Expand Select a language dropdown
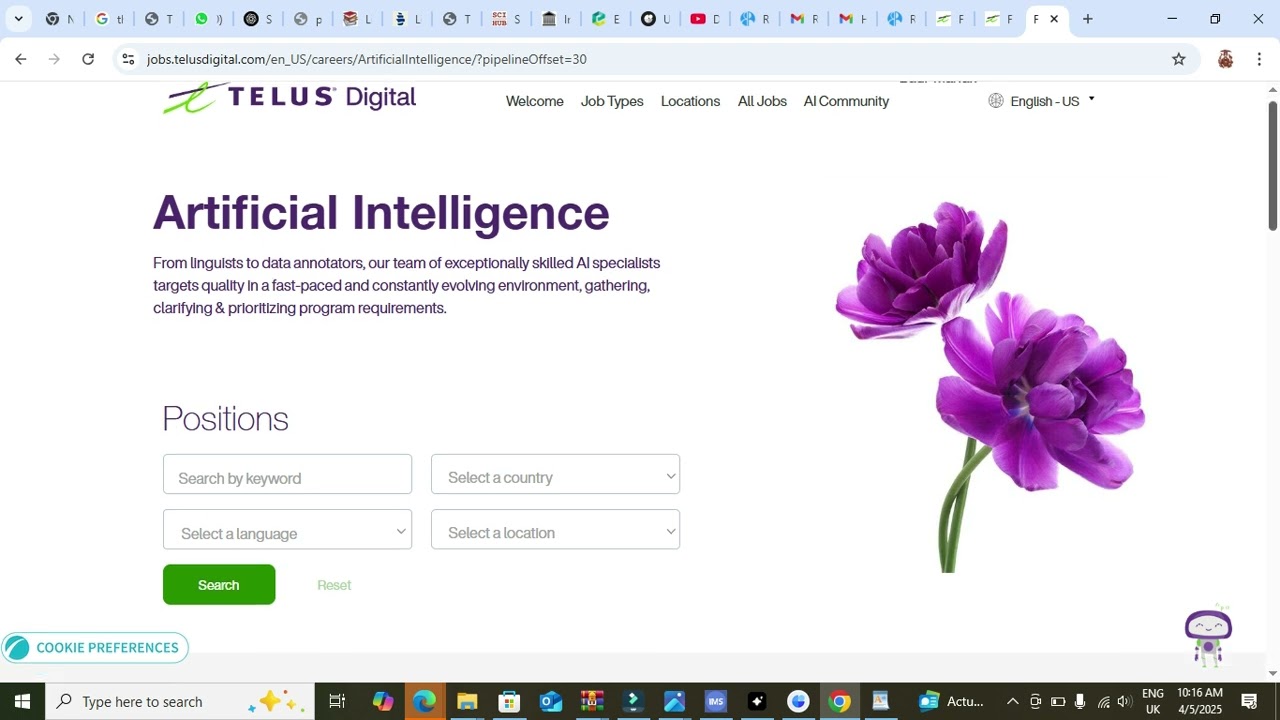Viewport: 1280px width, 720px height. pos(287,530)
